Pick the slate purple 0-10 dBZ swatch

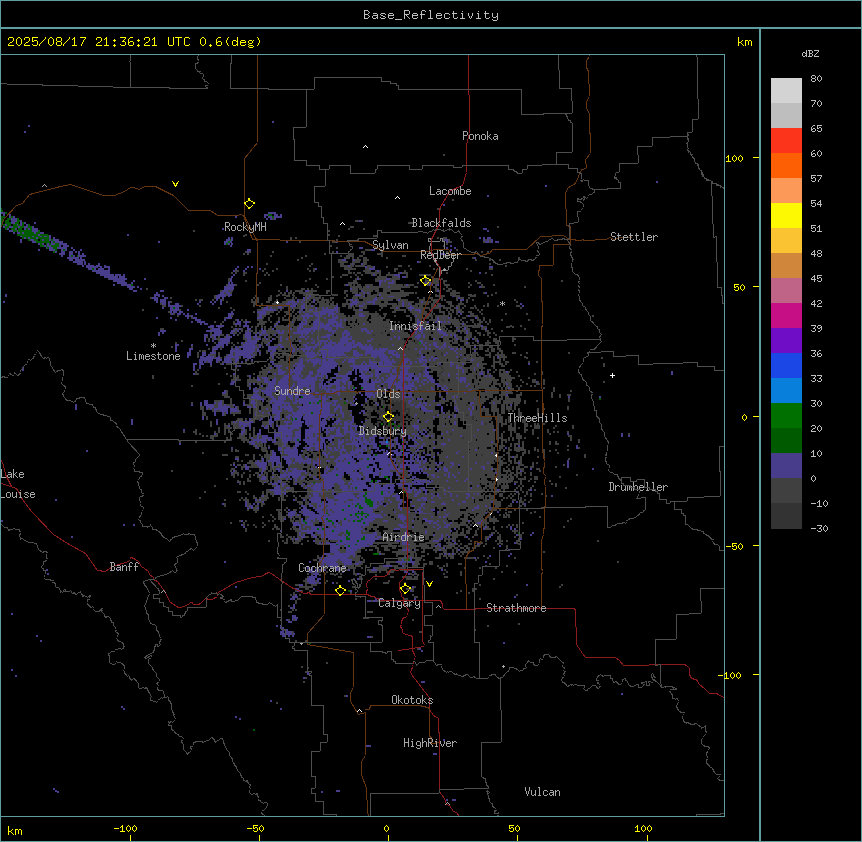[786, 466]
